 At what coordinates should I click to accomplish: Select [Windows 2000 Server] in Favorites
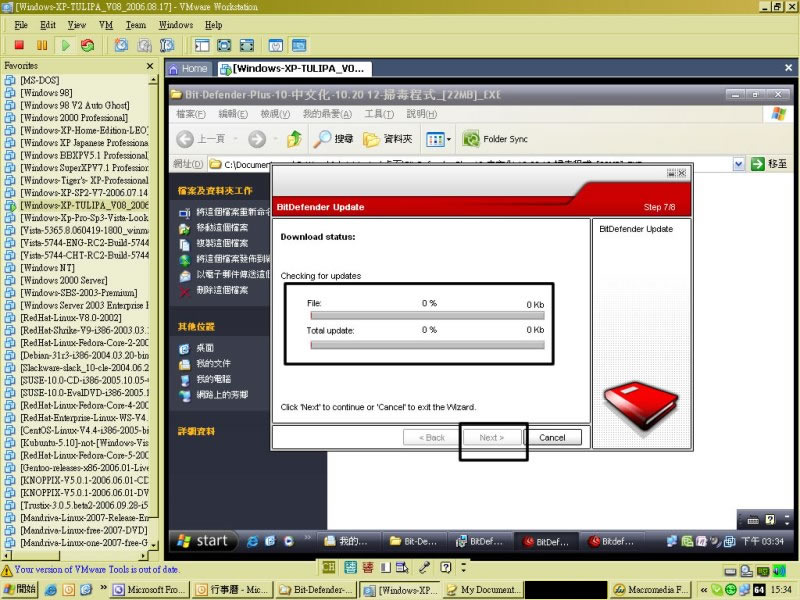coord(63,280)
